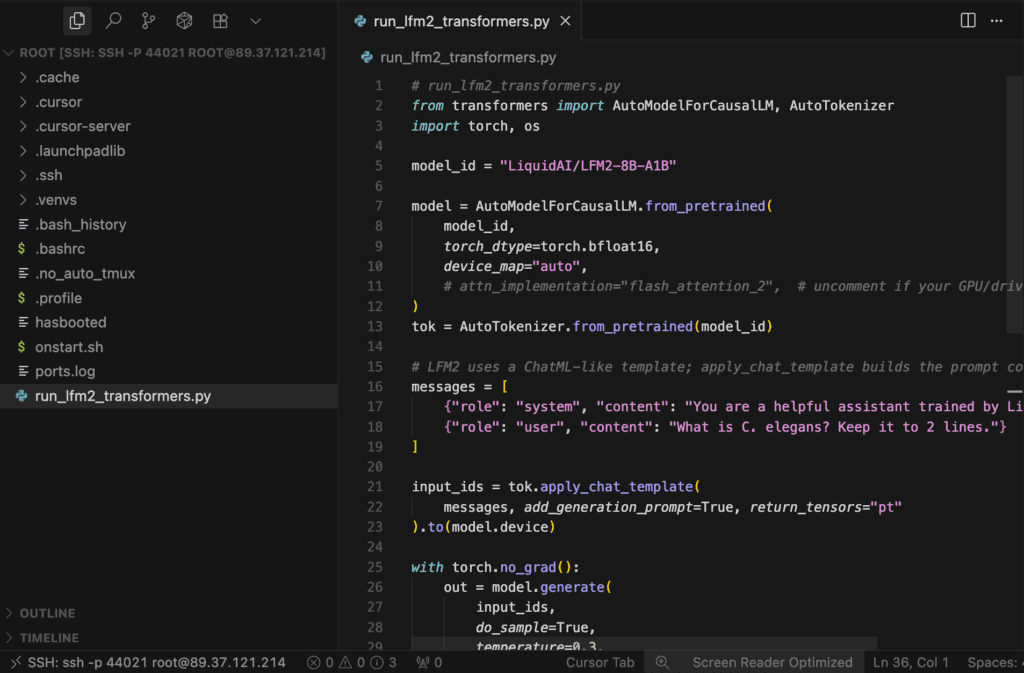Click the SSH remote connection status button

point(147,662)
